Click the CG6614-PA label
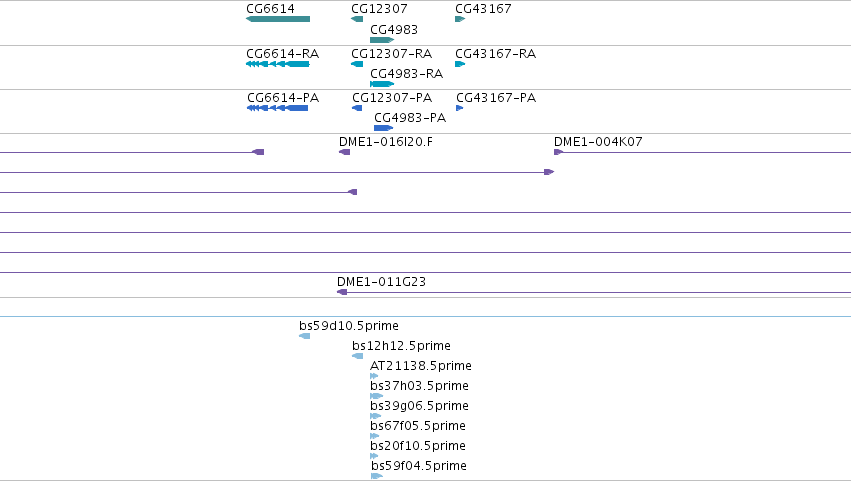The width and height of the screenshot is (851, 481). (x=283, y=98)
